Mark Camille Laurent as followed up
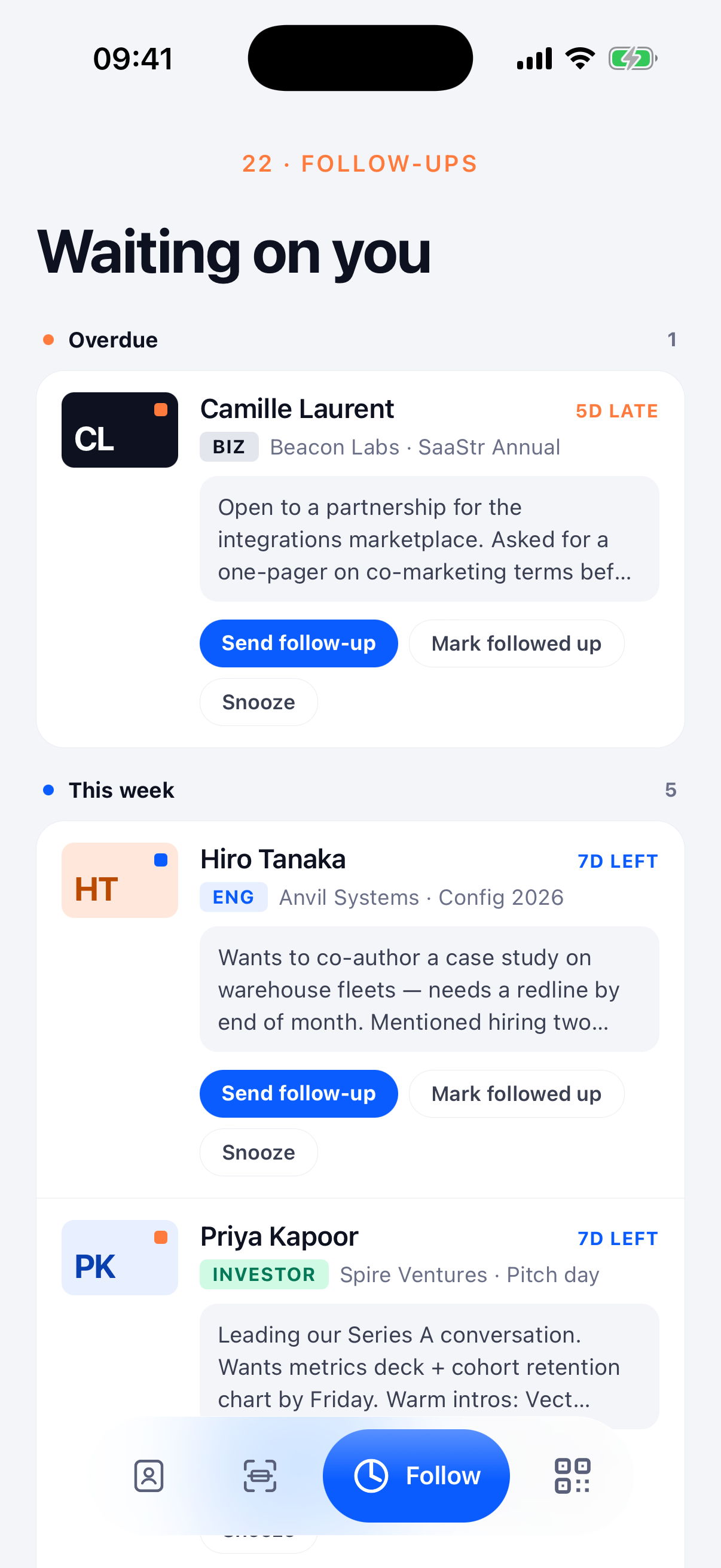Viewport: 721px width, 1568px height. (x=517, y=643)
